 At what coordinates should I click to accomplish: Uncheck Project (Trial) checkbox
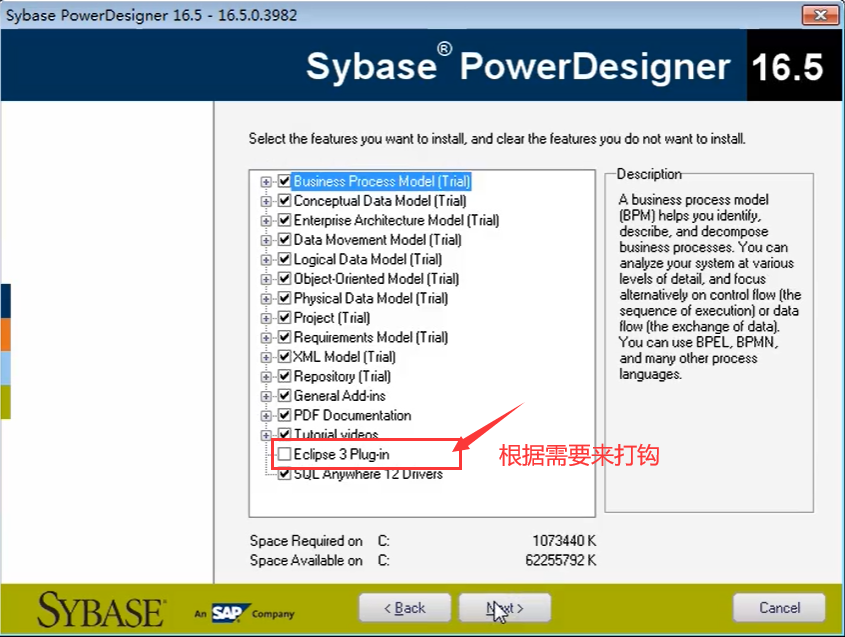point(285,318)
